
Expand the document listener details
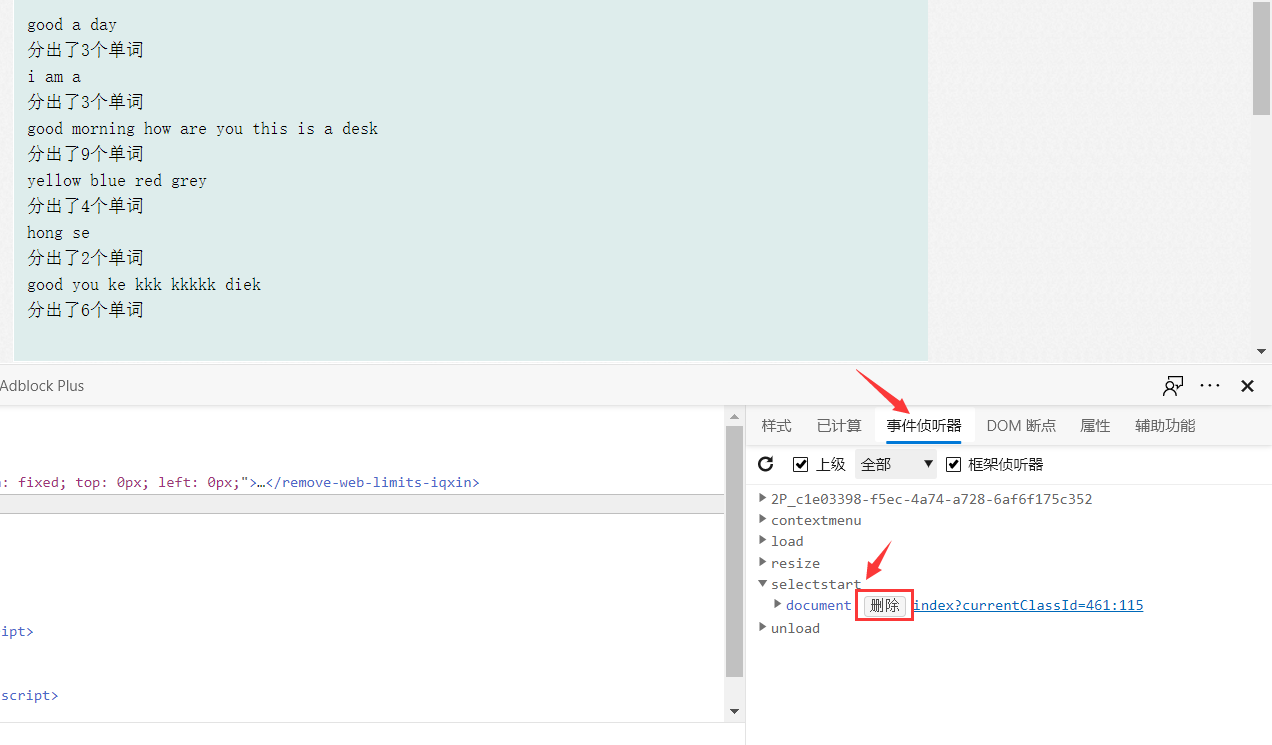tap(778, 605)
